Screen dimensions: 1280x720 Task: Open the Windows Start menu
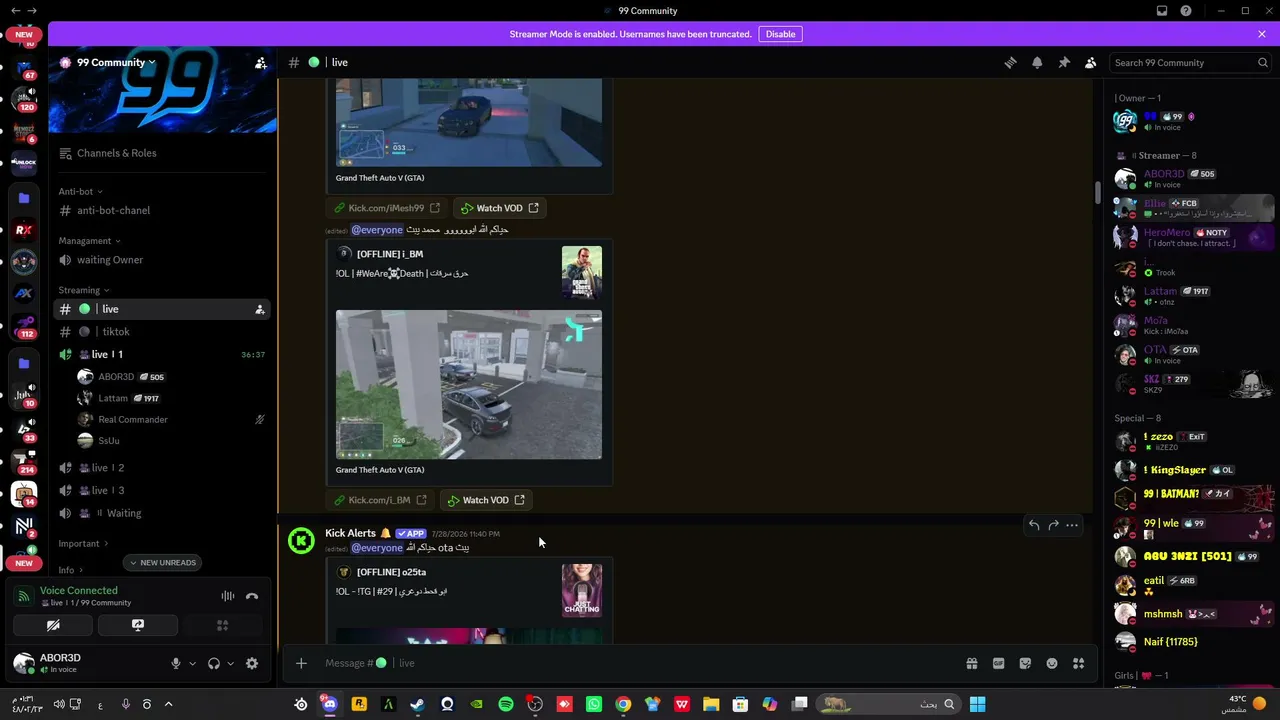pyautogui.click(x=977, y=704)
